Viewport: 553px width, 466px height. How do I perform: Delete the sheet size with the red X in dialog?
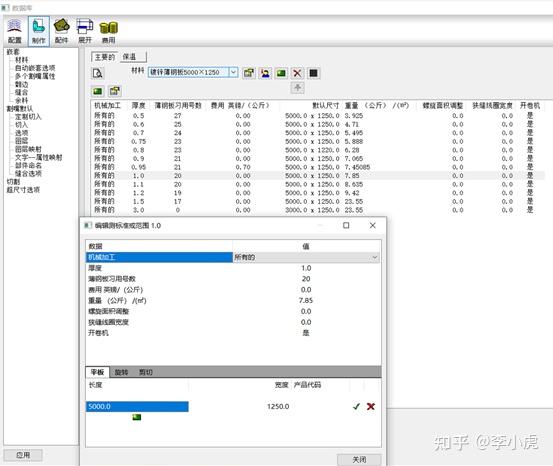point(371,406)
